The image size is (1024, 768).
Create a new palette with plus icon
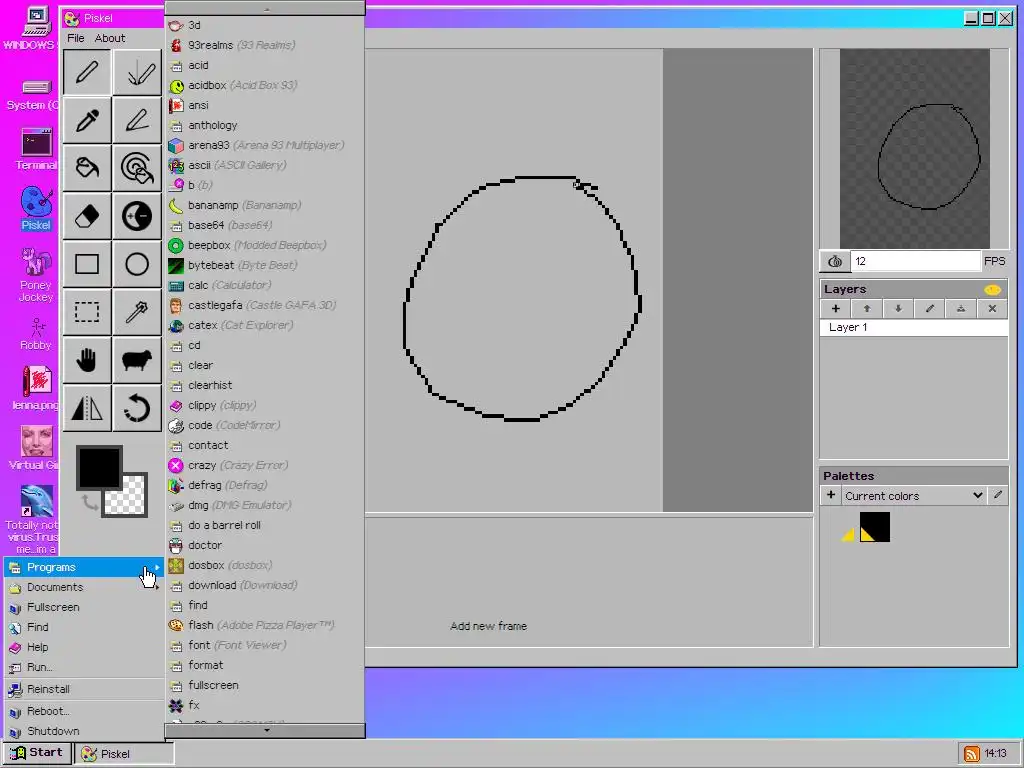[x=831, y=495]
